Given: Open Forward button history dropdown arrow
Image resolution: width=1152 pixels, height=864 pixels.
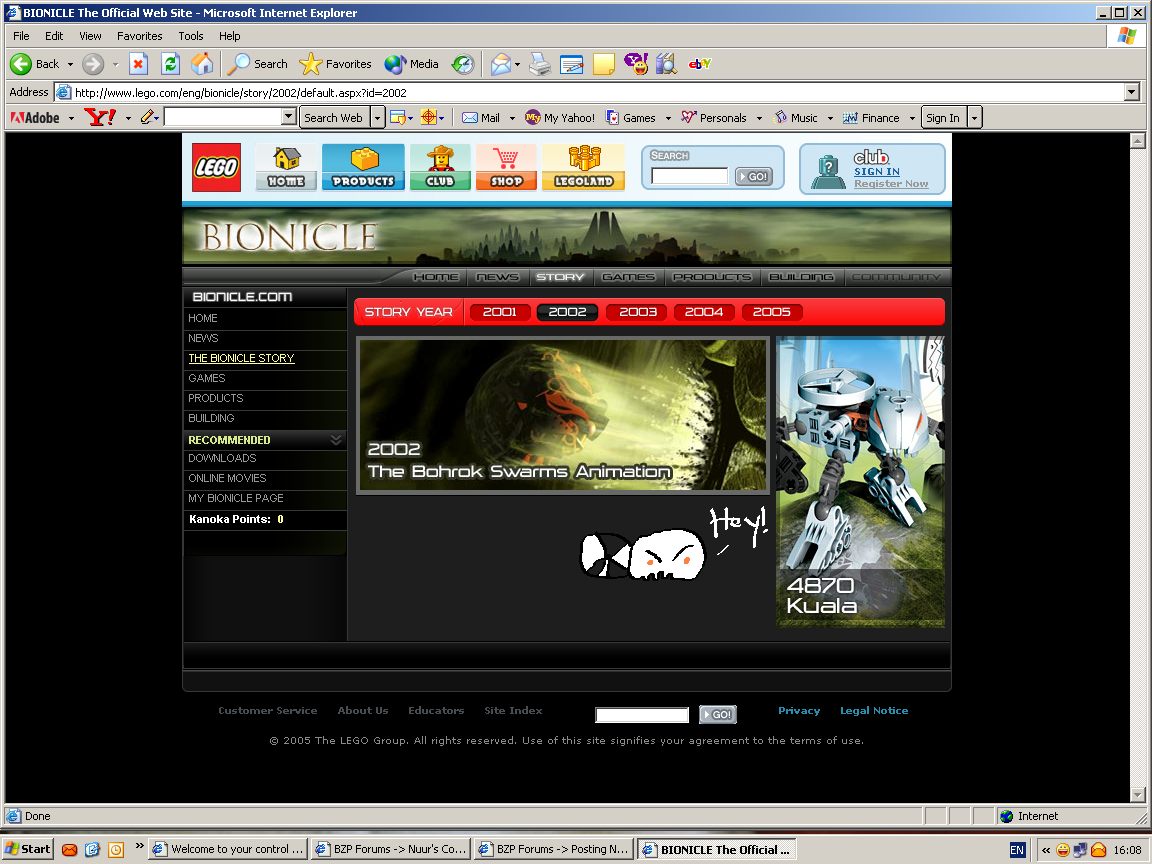Looking at the screenshot, I should click(115, 65).
